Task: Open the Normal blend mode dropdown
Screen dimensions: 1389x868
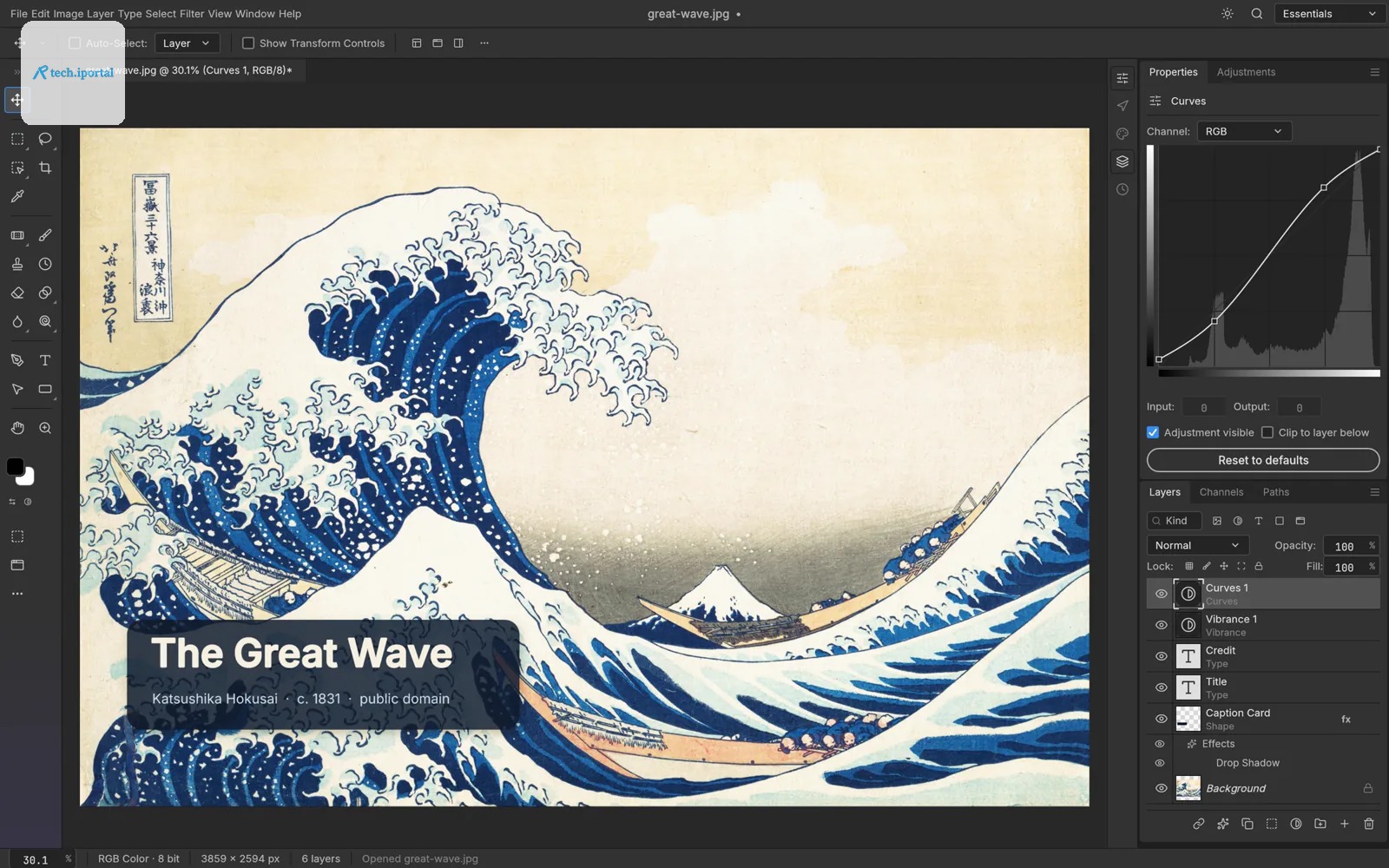Action: point(1197,545)
